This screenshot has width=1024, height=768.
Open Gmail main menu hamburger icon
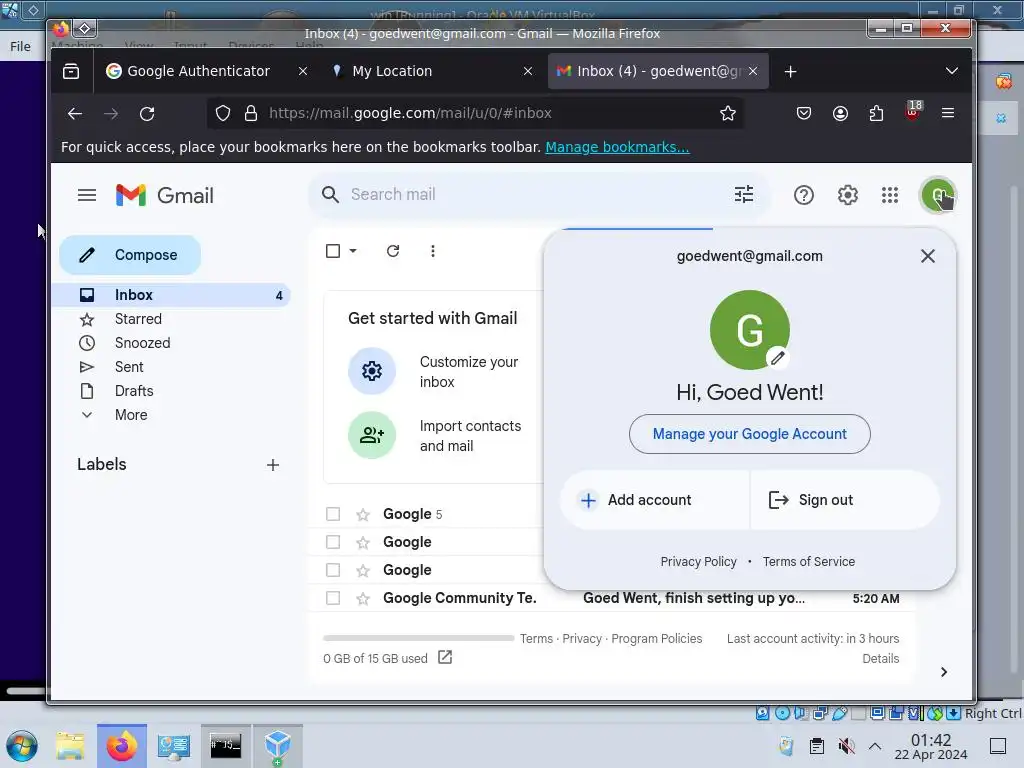(x=87, y=195)
